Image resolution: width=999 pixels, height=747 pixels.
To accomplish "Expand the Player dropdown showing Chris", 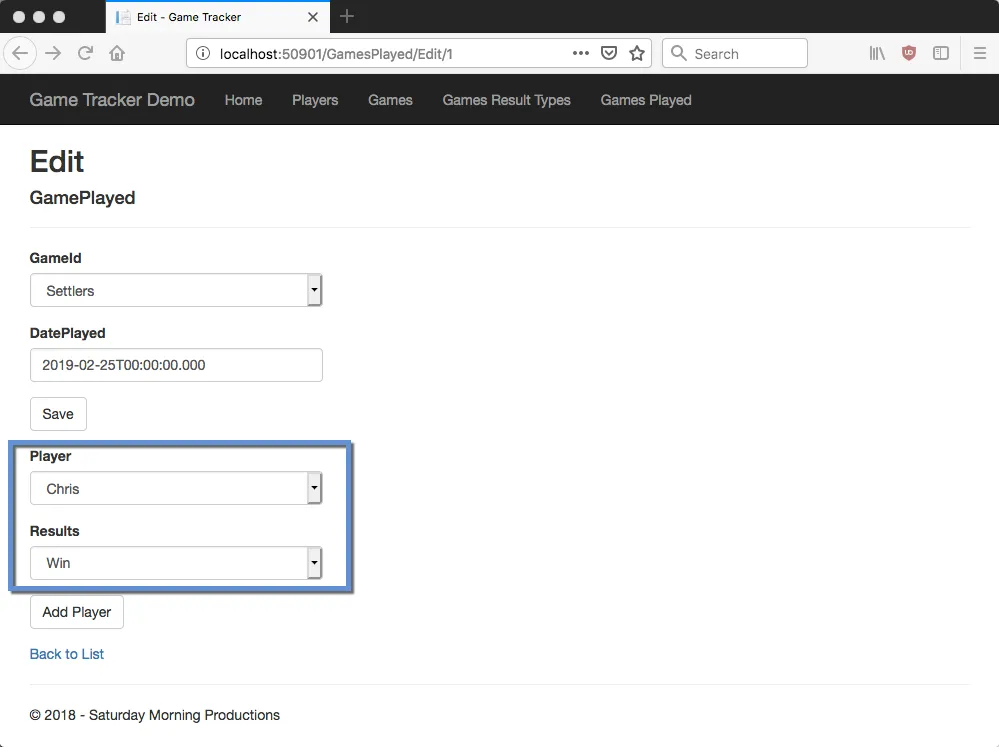I will point(176,489).
